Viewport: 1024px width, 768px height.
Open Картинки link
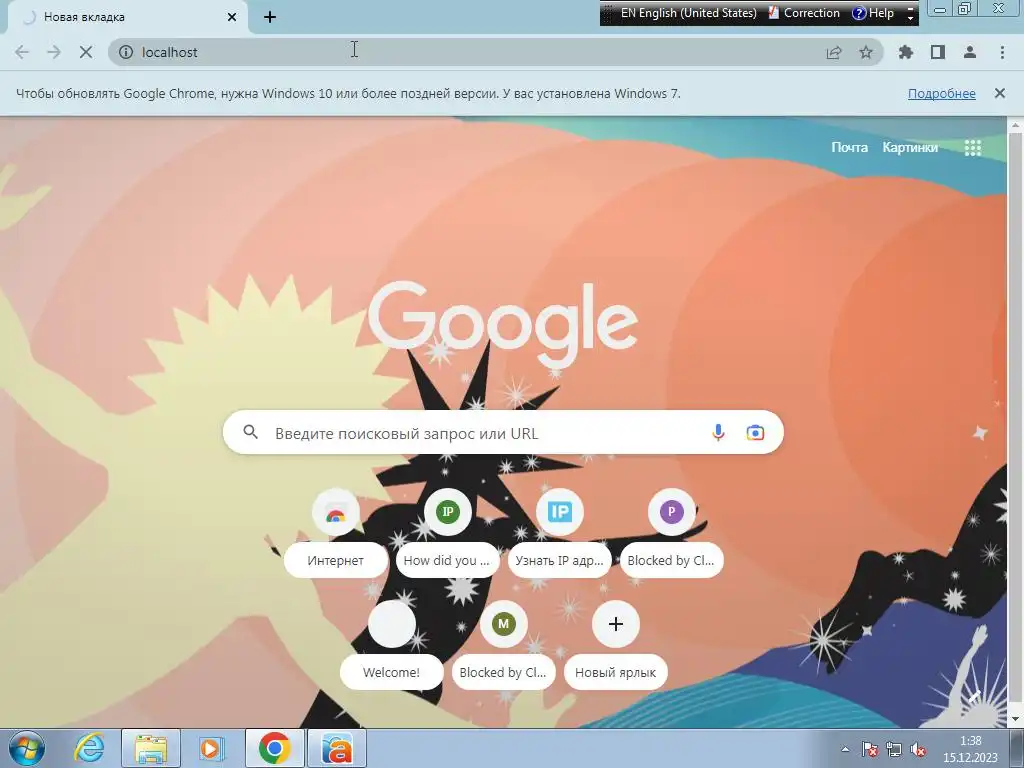tap(910, 148)
